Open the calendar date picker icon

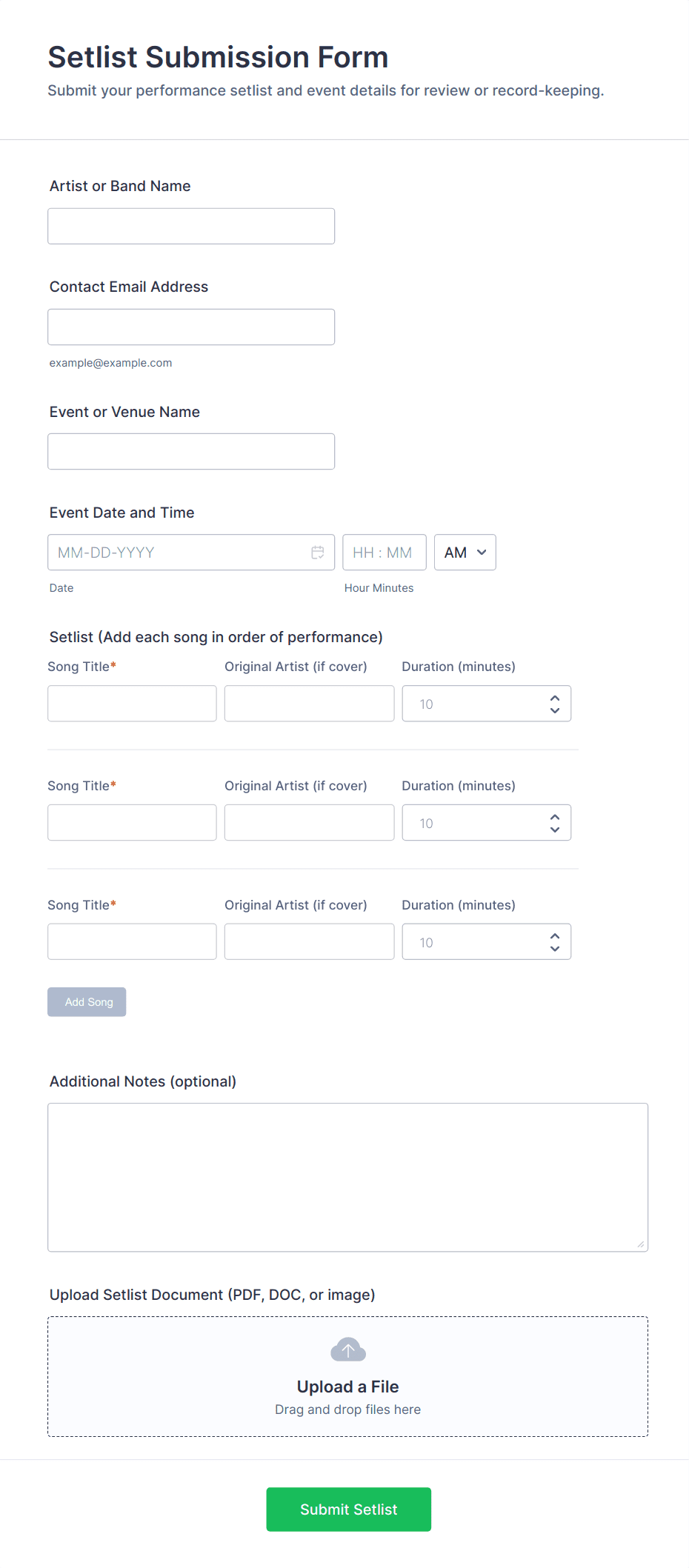318,553
